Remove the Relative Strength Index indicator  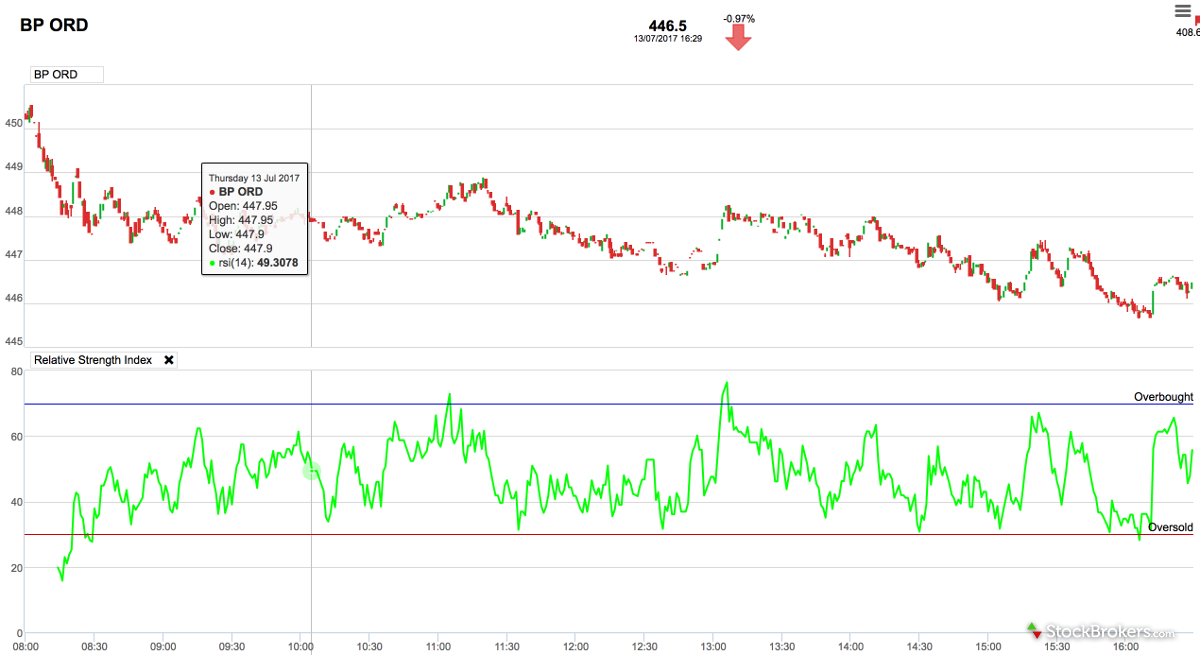tap(169, 360)
